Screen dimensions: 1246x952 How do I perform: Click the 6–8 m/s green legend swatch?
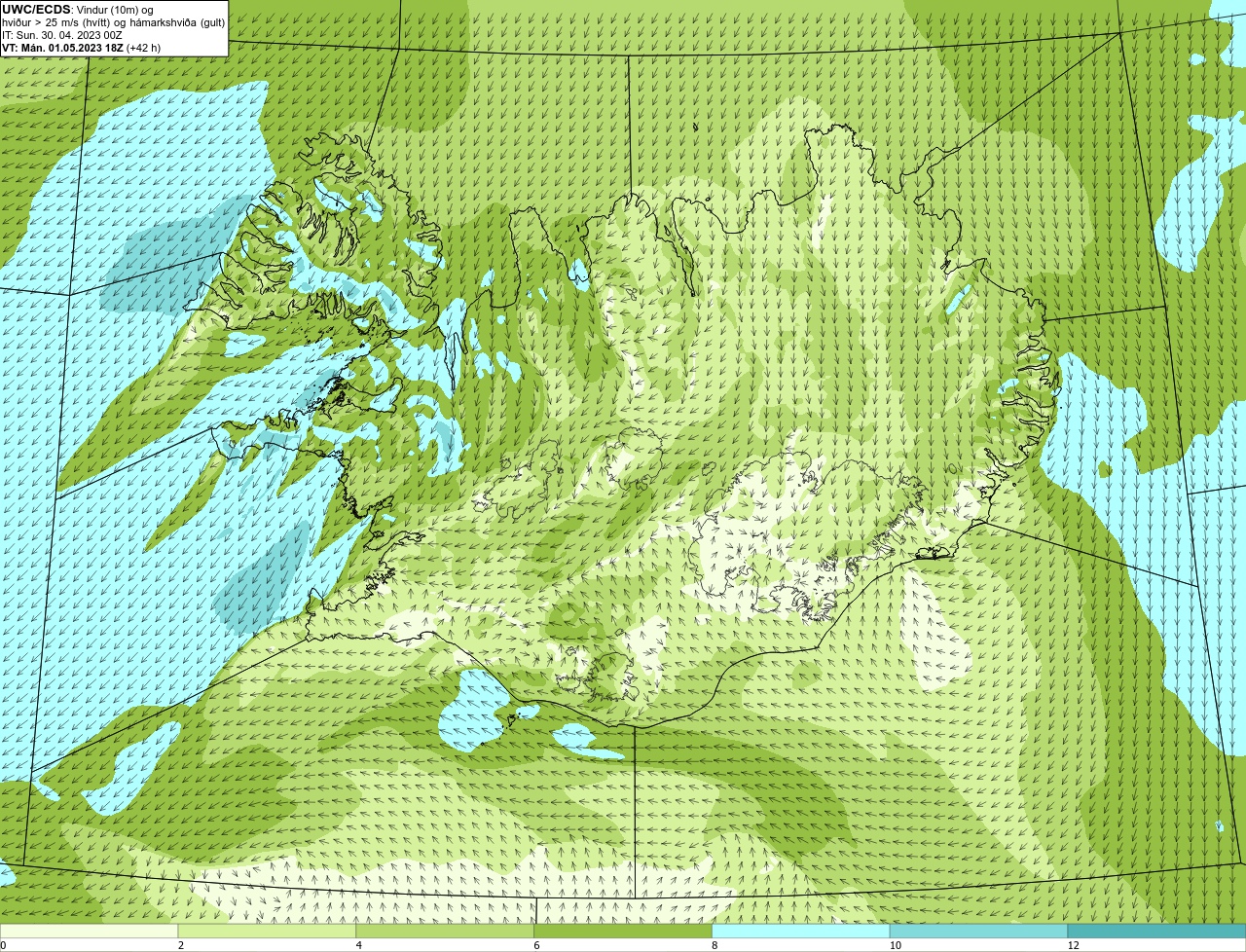(624, 931)
